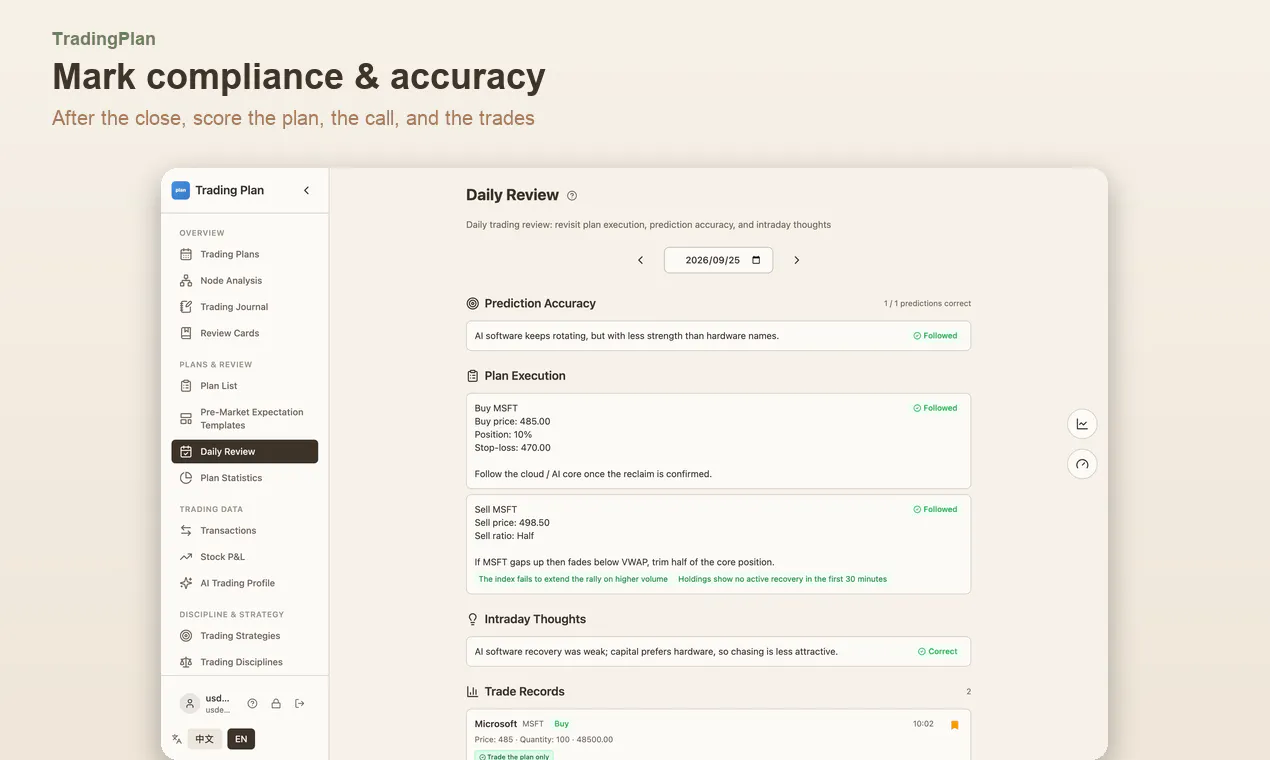Open the gauge floating button
The height and width of the screenshot is (760, 1270).
[1082, 464]
